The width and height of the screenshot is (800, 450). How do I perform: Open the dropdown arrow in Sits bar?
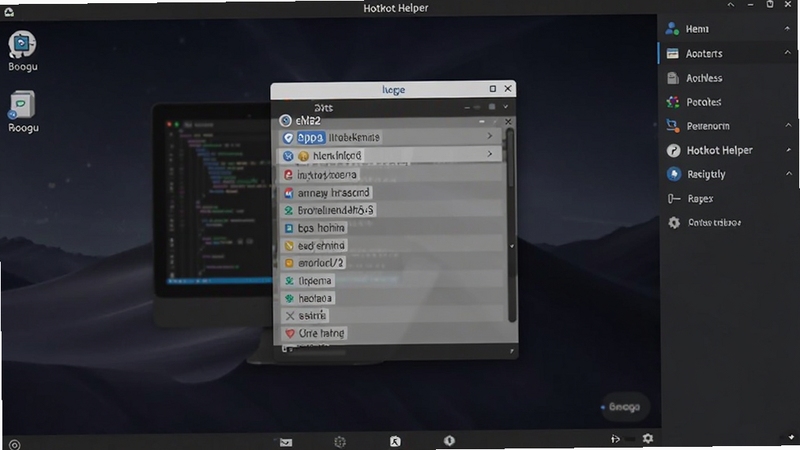click(506, 107)
